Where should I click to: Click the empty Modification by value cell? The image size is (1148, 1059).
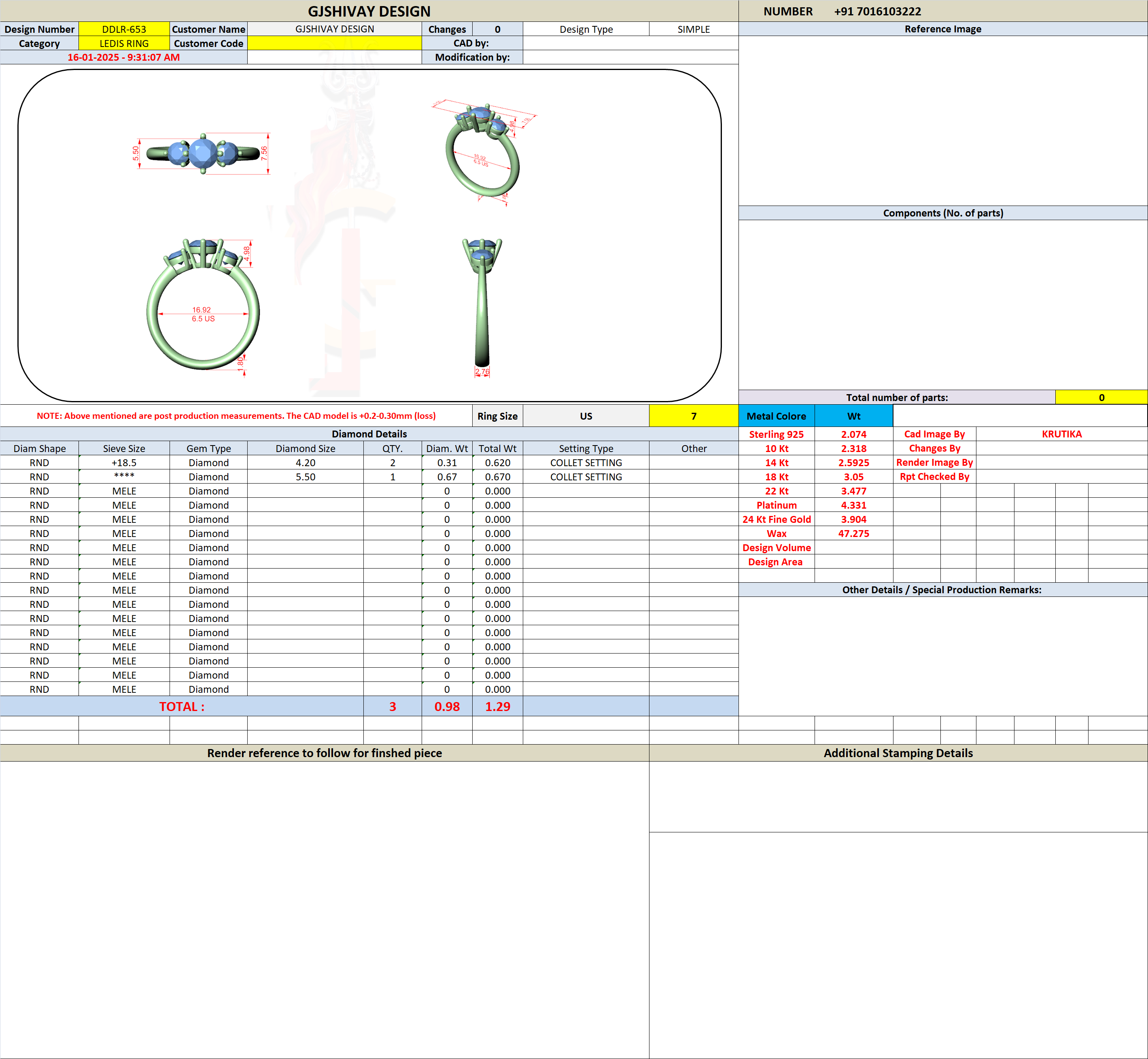pos(630,57)
